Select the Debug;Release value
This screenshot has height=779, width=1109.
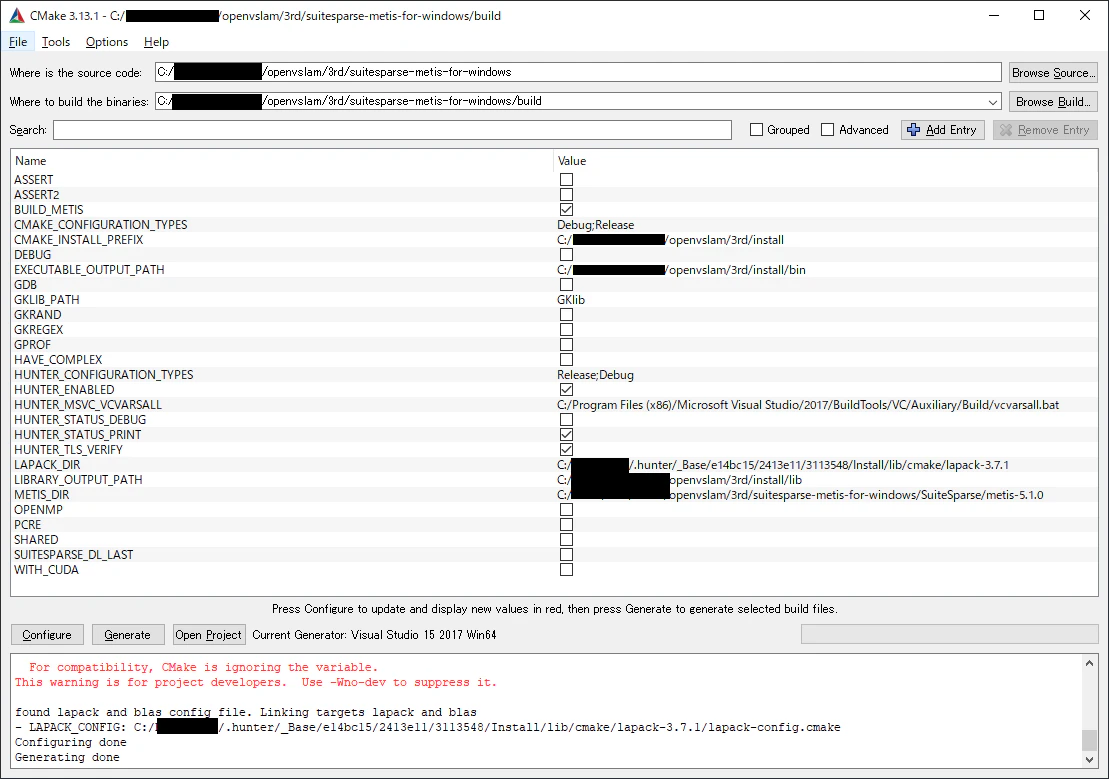pyautogui.click(x=596, y=224)
